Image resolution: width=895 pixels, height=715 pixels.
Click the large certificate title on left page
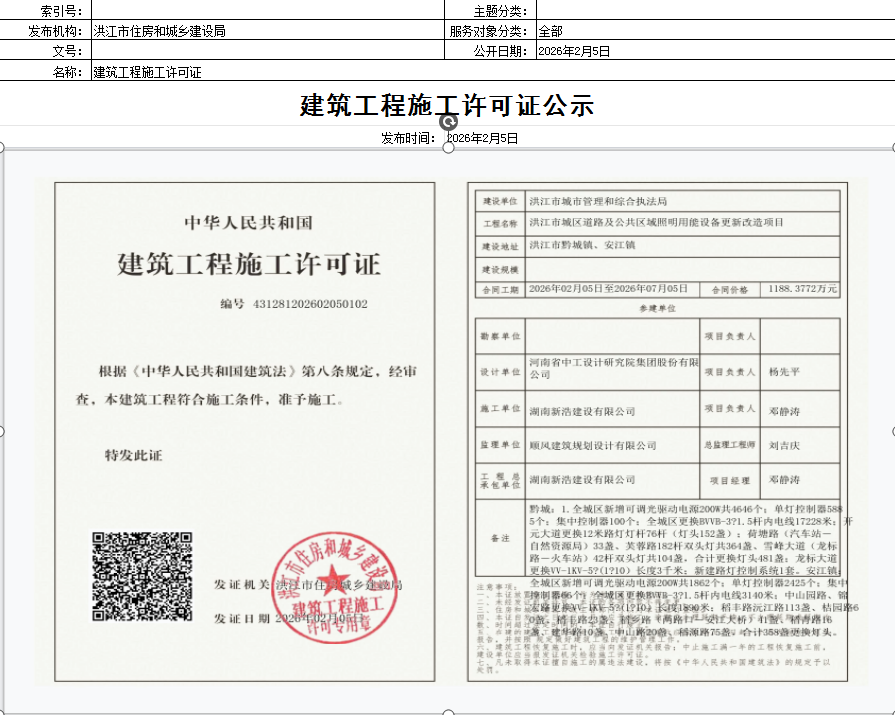(249, 264)
